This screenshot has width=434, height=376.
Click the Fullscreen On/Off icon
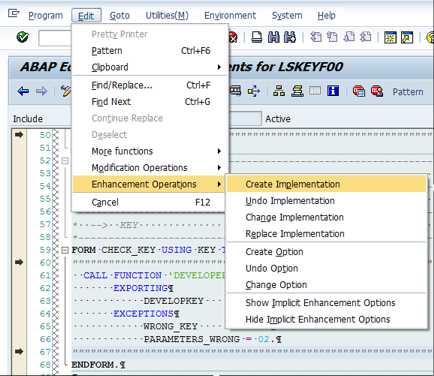315,91
